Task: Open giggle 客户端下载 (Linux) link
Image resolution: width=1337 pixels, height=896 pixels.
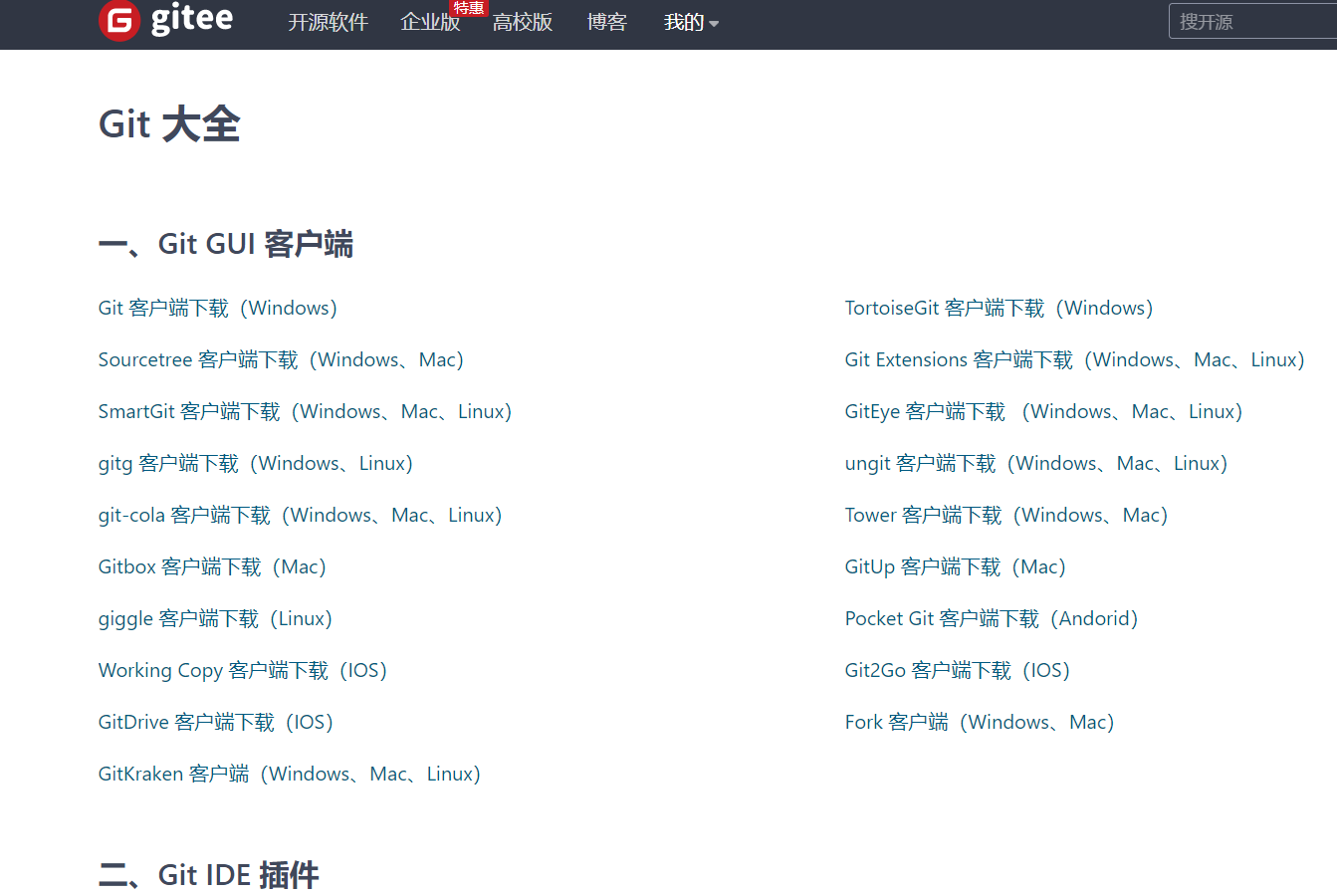Action: click(x=215, y=619)
